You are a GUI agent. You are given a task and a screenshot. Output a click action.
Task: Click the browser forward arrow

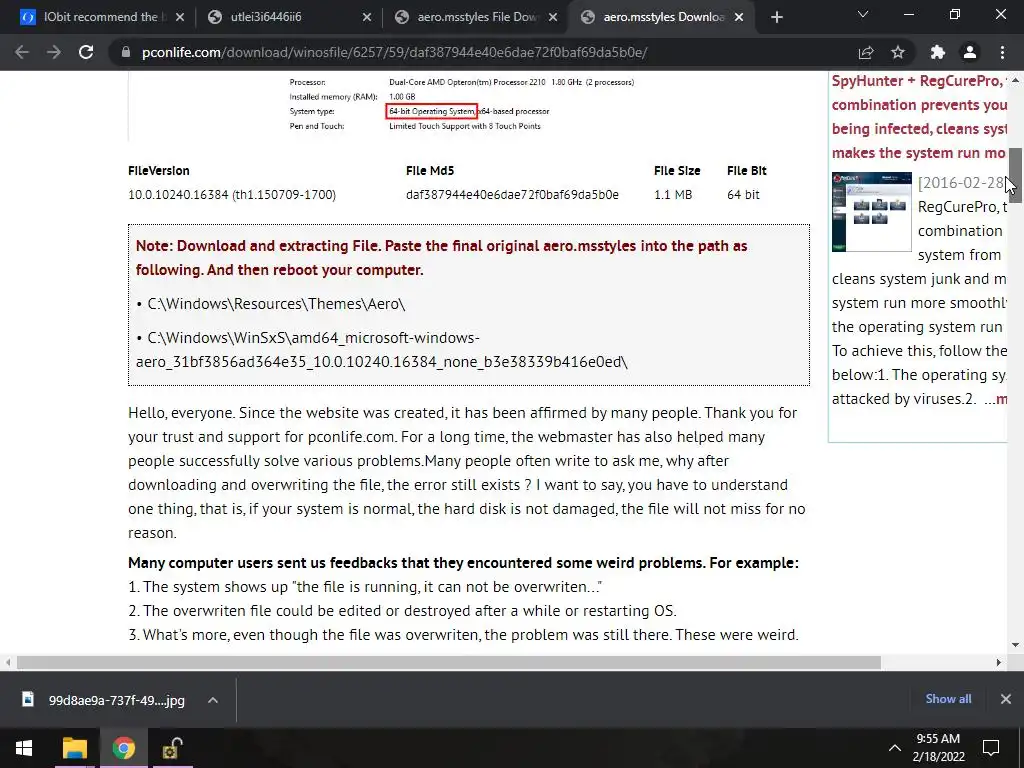pos(54,52)
